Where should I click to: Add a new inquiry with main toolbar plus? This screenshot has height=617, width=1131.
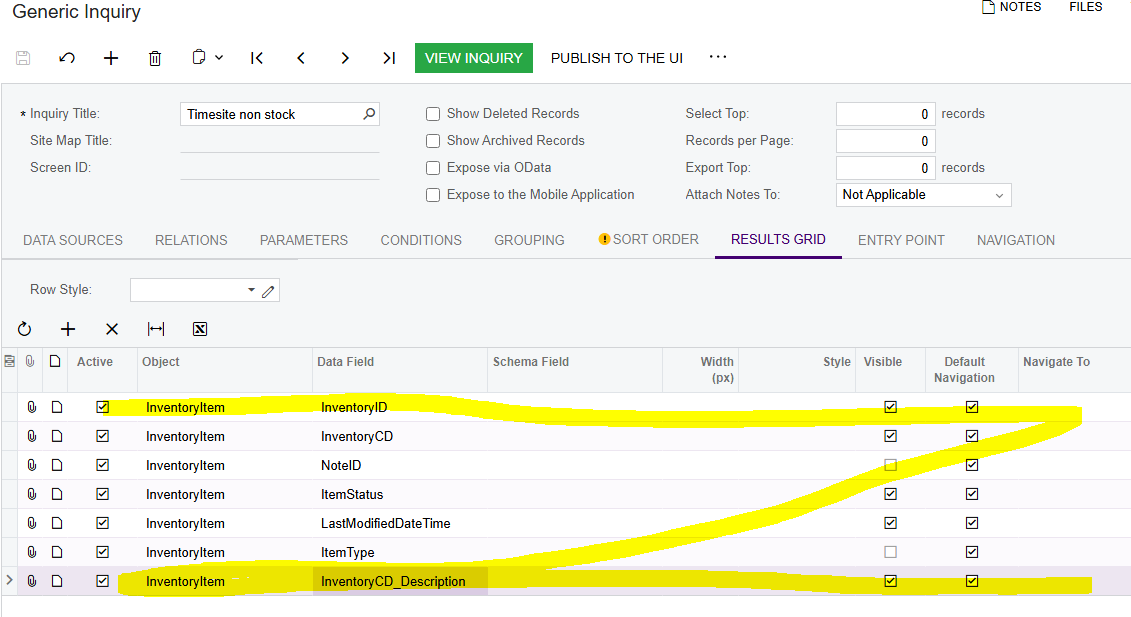(111, 58)
